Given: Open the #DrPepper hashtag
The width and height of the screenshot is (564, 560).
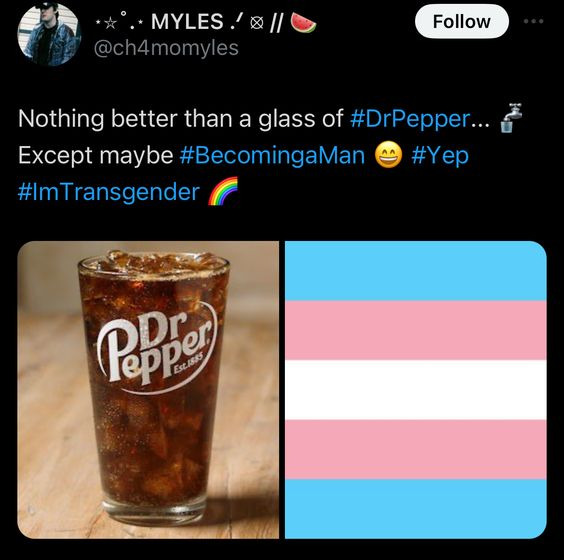Looking at the screenshot, I should point(410,118).
